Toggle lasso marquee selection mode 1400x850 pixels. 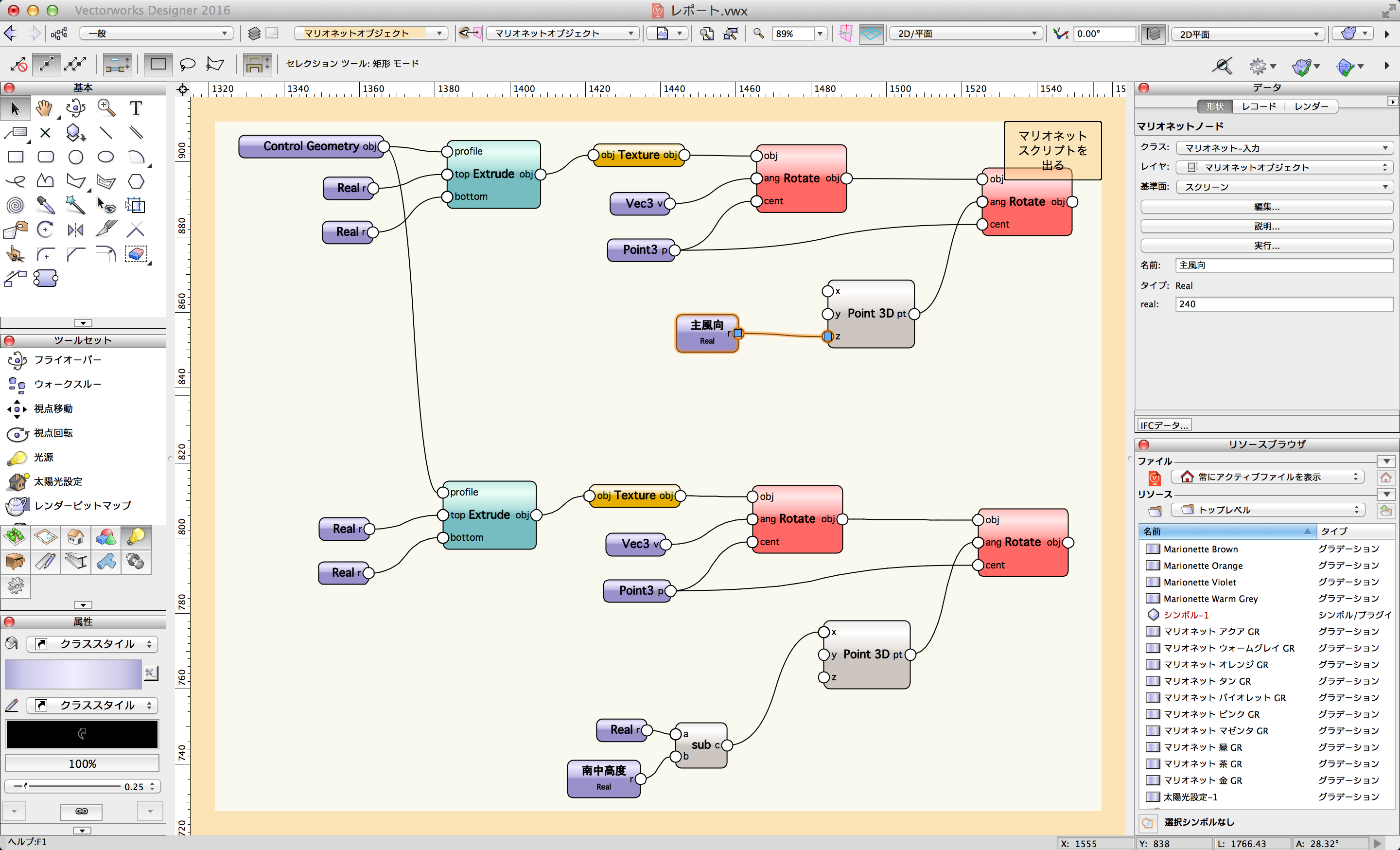187,64
